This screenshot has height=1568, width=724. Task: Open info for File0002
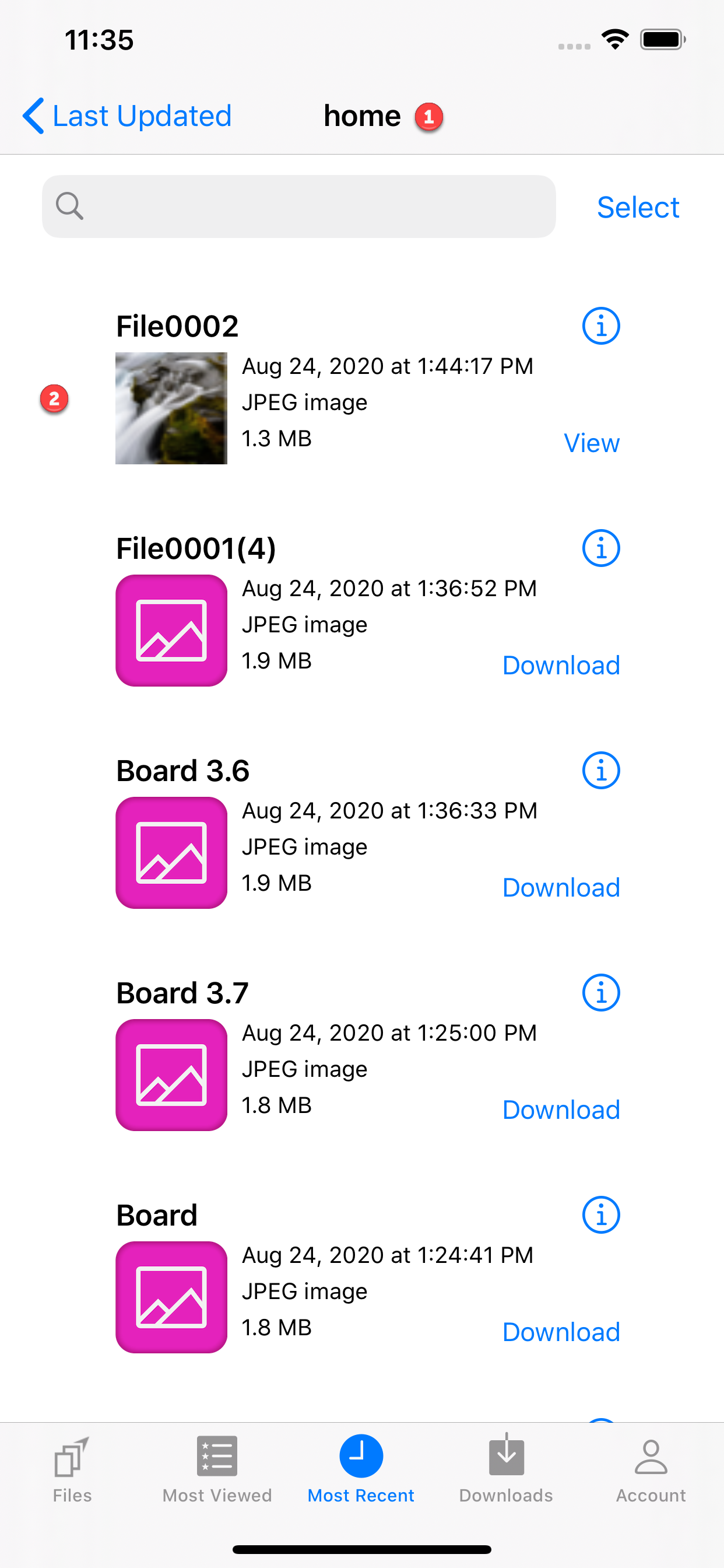pos(600,326)
